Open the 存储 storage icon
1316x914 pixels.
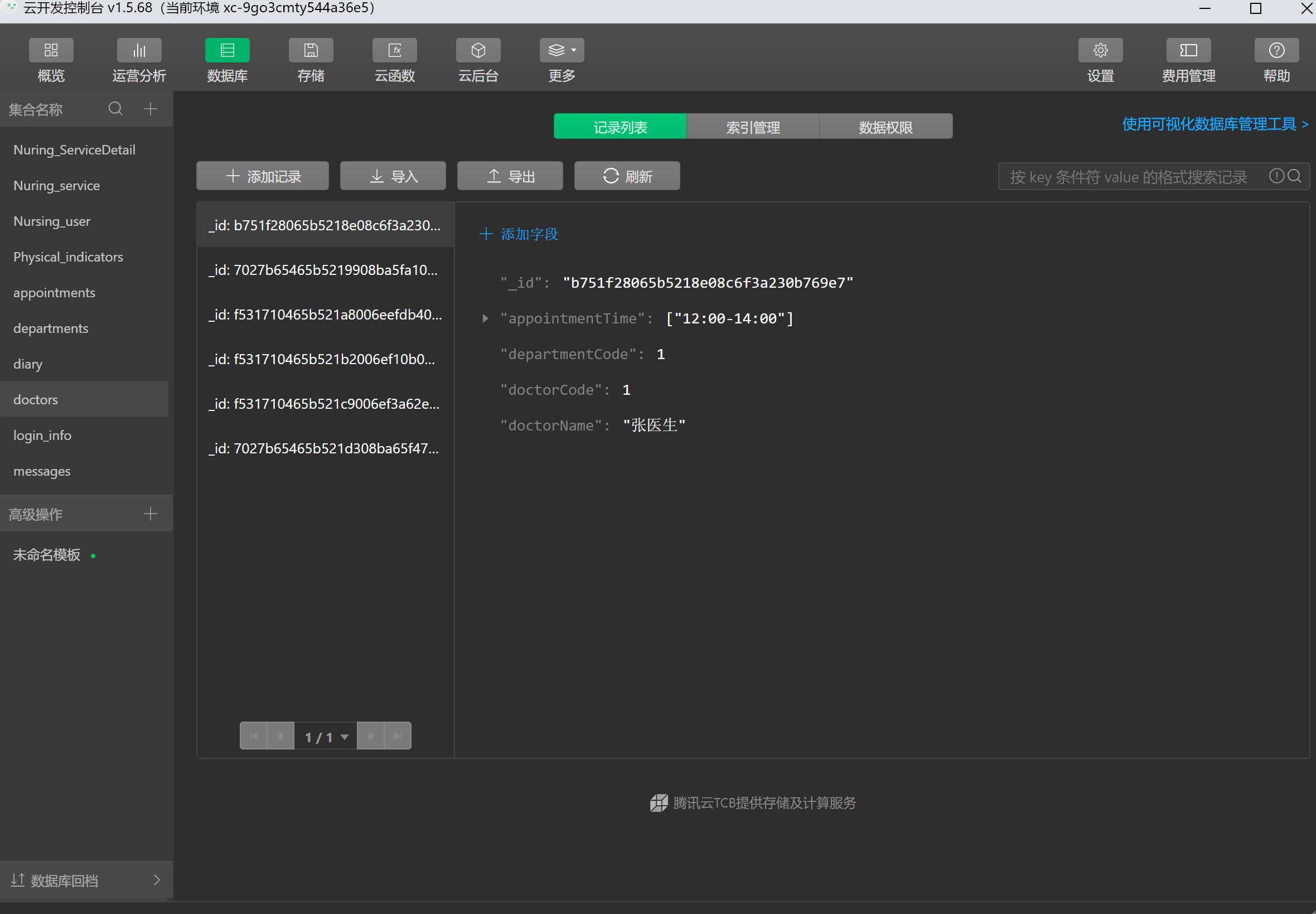click(x=311, y=50)
